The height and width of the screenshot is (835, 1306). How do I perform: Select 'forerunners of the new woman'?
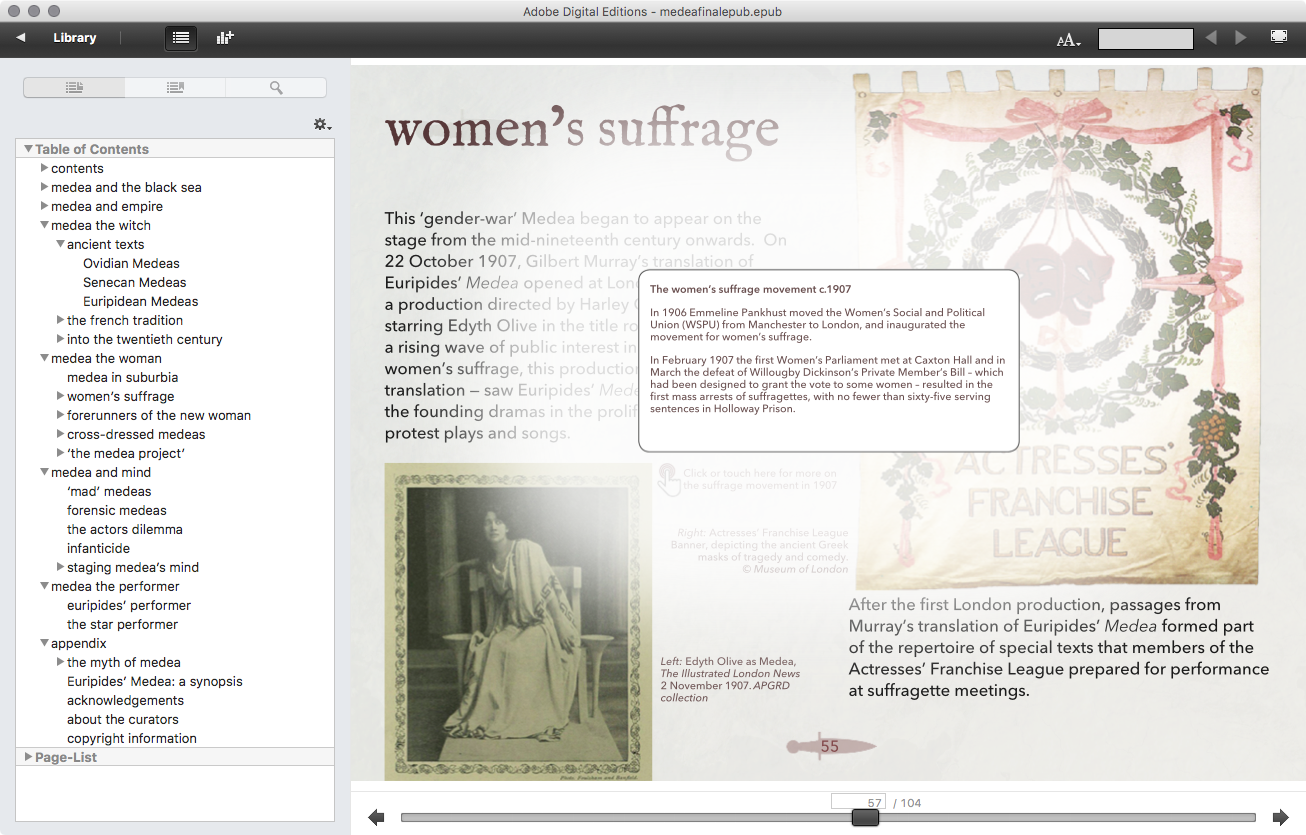click(x=159, y=415)
